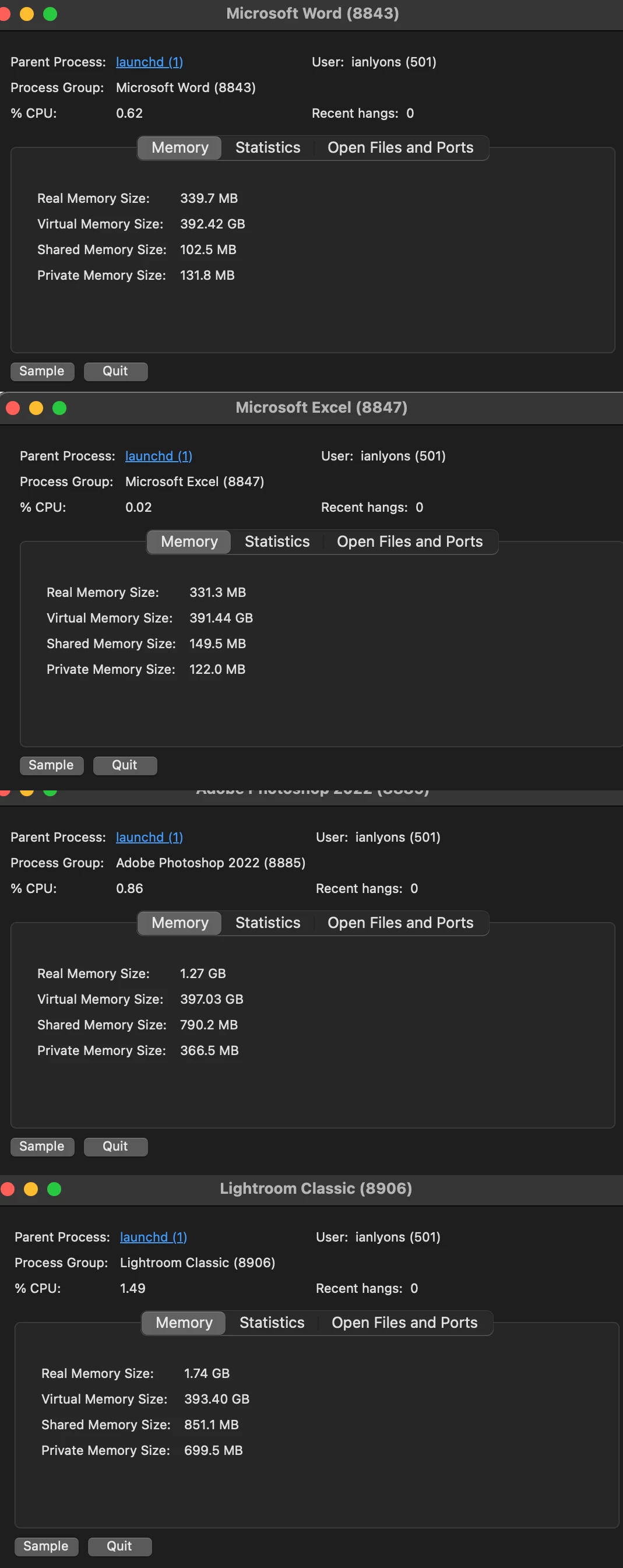Click process group Adobe Photoshop 2022 (8885)
This screenshot has height=1568, width=623.
210,863
